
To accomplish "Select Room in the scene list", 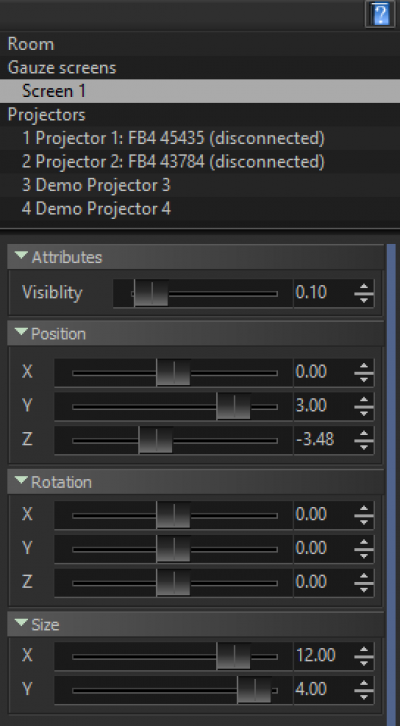I will click(200, 44).
